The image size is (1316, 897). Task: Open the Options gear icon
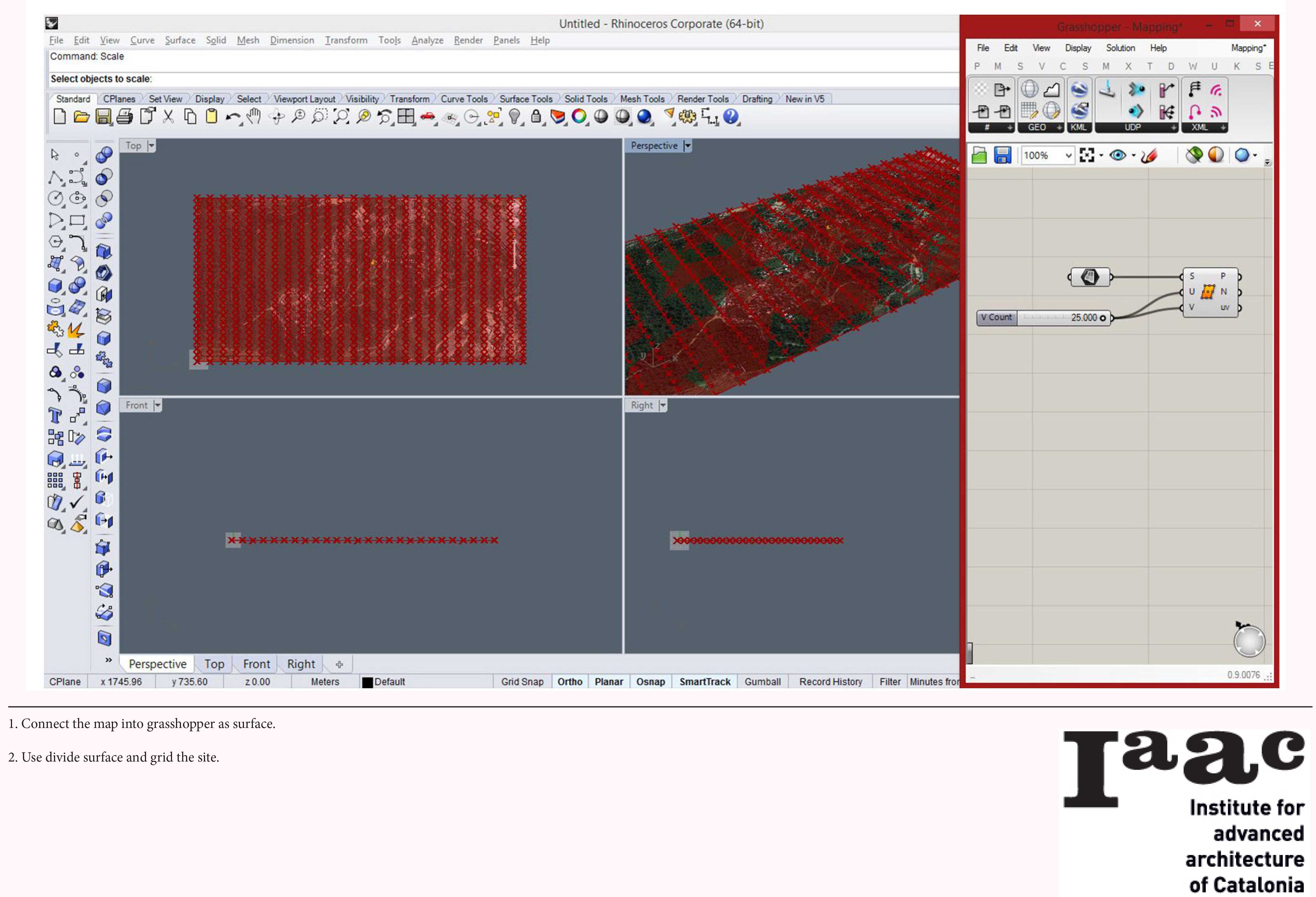point(687,117)
